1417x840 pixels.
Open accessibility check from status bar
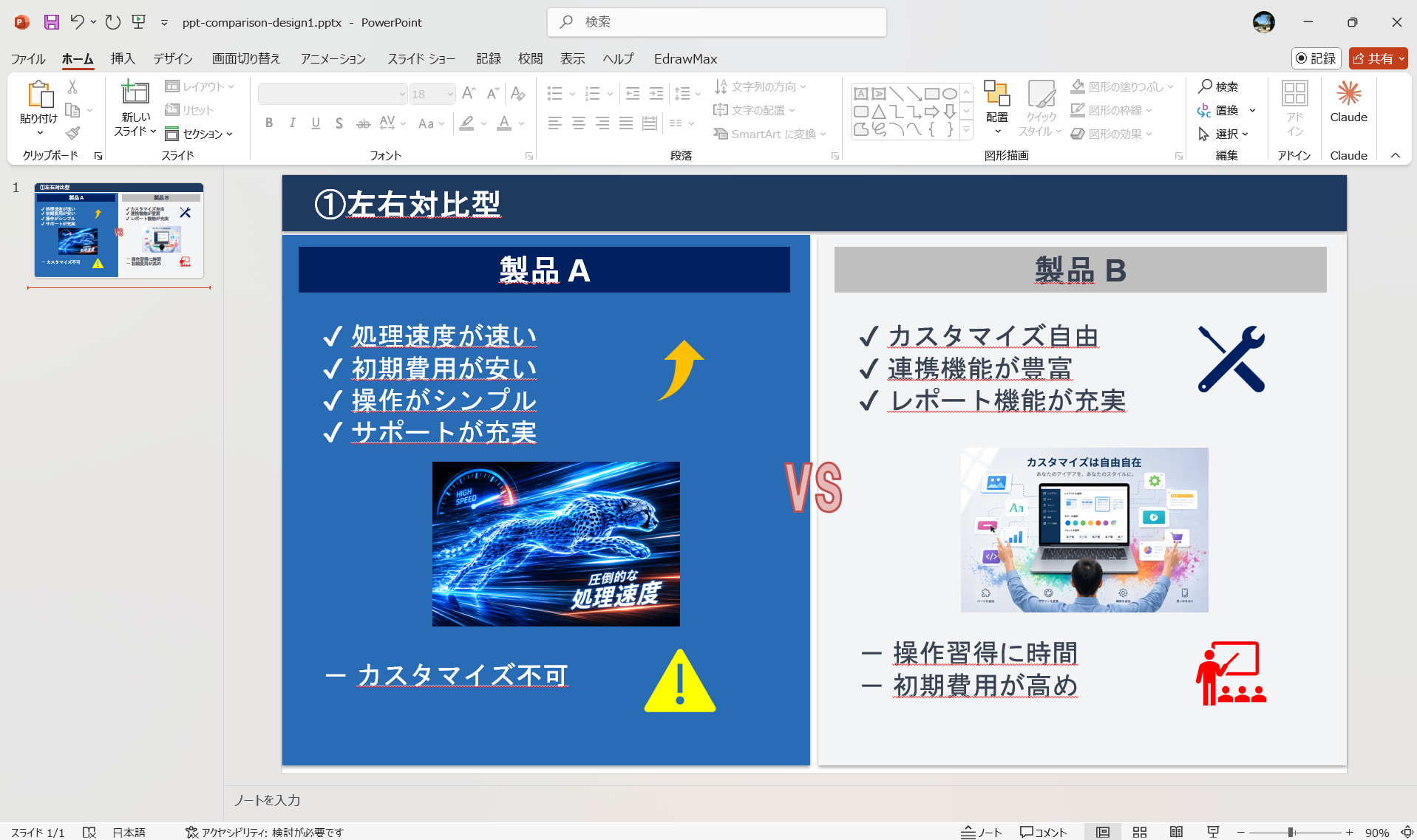[x=264, y=832]
